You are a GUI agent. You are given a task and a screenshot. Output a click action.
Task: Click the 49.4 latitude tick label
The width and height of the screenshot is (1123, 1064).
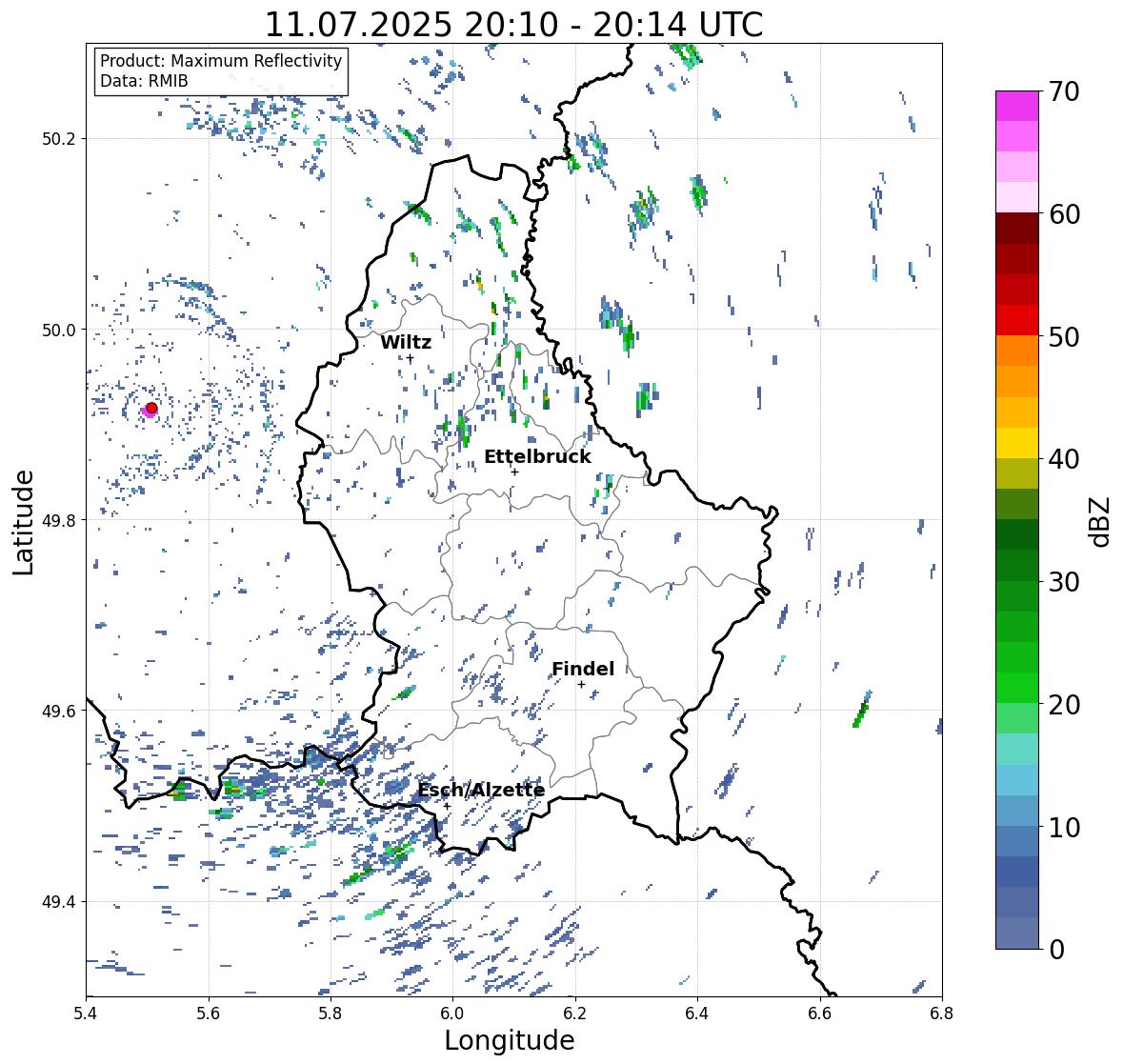pyautogui.click(x=59, y=902)
